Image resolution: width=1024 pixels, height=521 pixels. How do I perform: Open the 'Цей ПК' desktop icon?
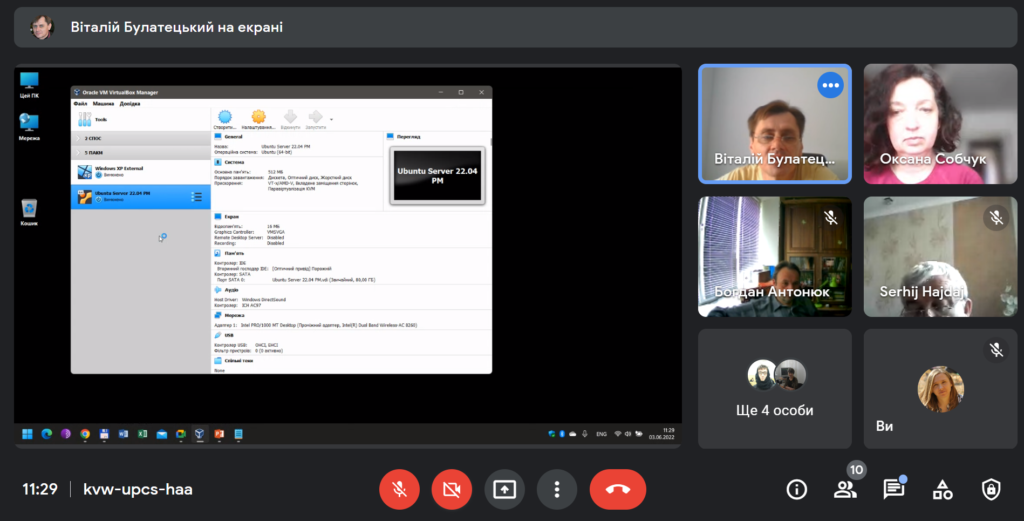(29, 85)
